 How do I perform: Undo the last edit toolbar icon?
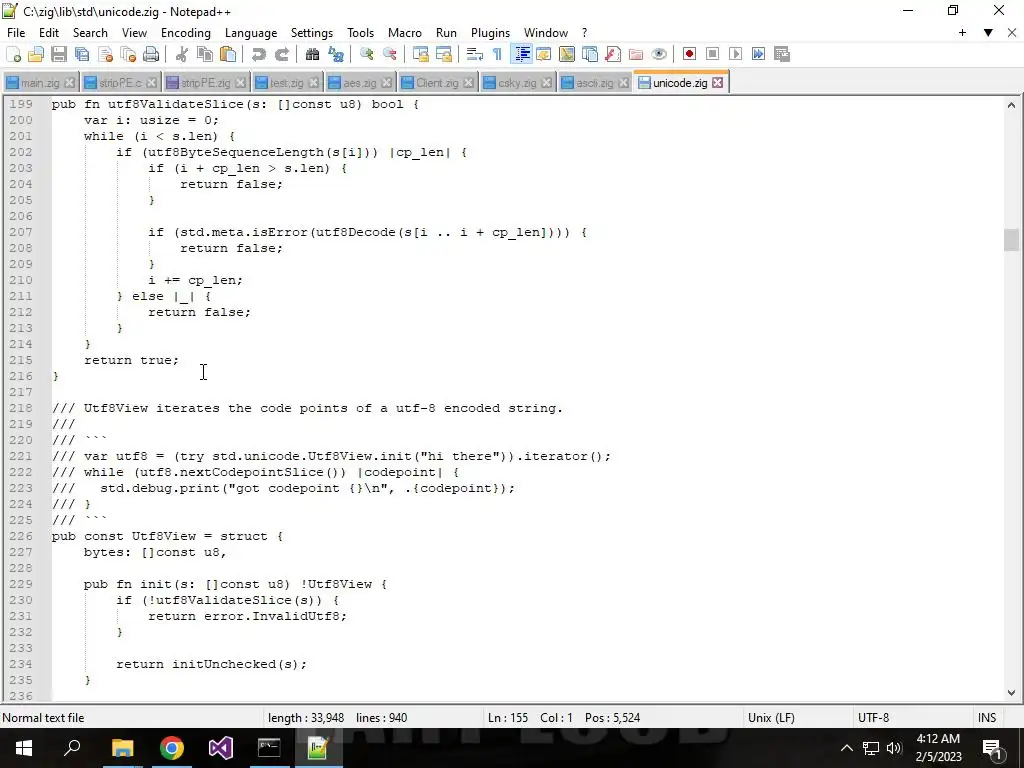point(259,54)
